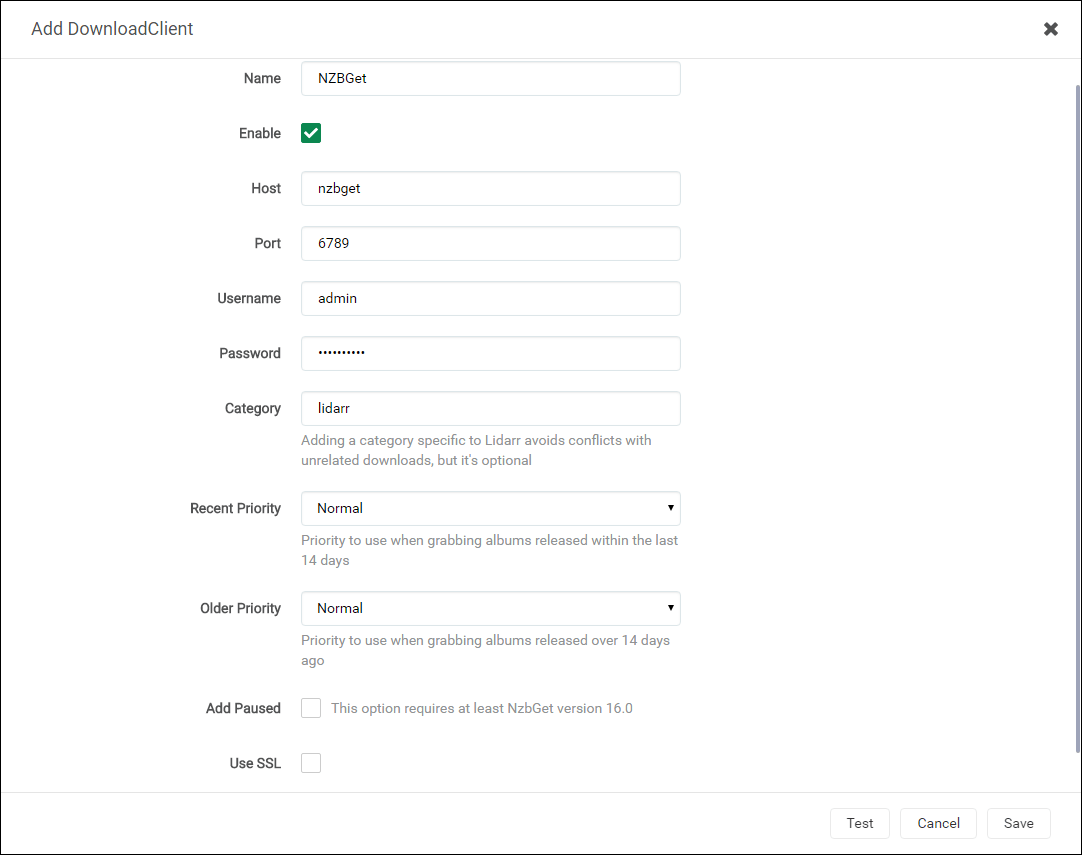Enable the Add Paused option

(310, 708)
